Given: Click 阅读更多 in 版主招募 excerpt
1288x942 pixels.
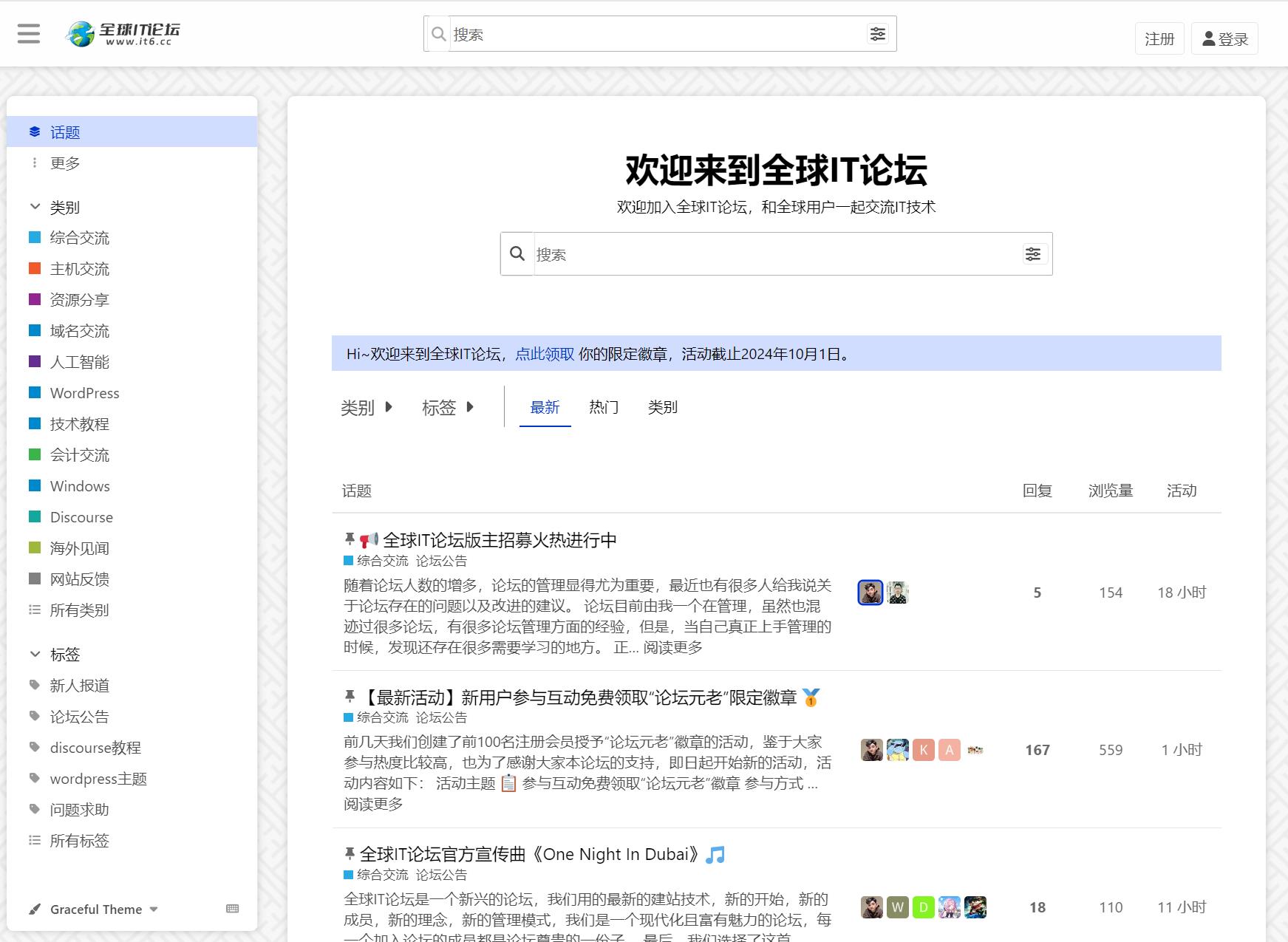Looking at the screenshot, I should pos(672,647).
